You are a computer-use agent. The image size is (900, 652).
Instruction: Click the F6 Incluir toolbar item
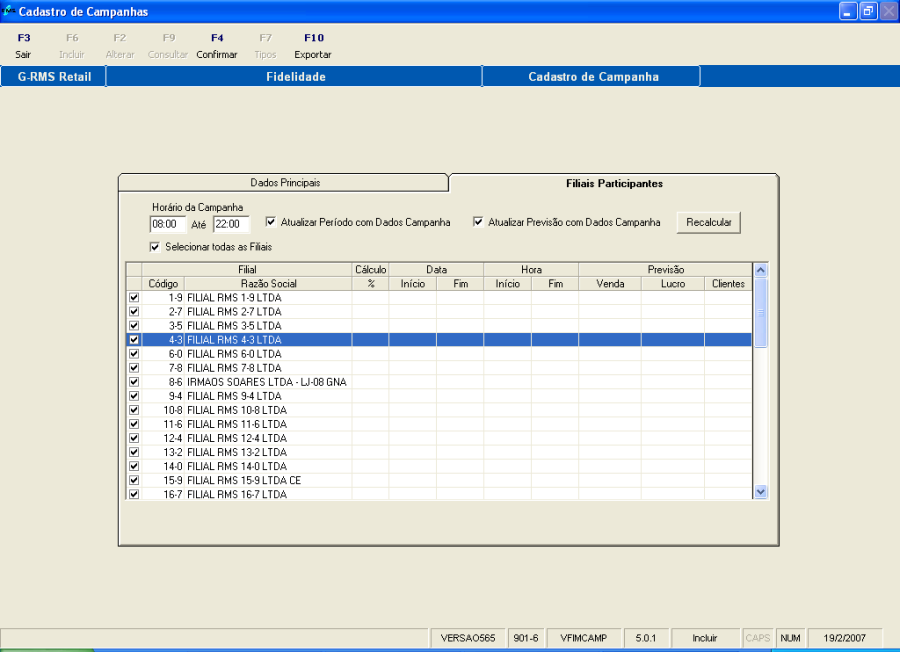click(x=72, y=46)
